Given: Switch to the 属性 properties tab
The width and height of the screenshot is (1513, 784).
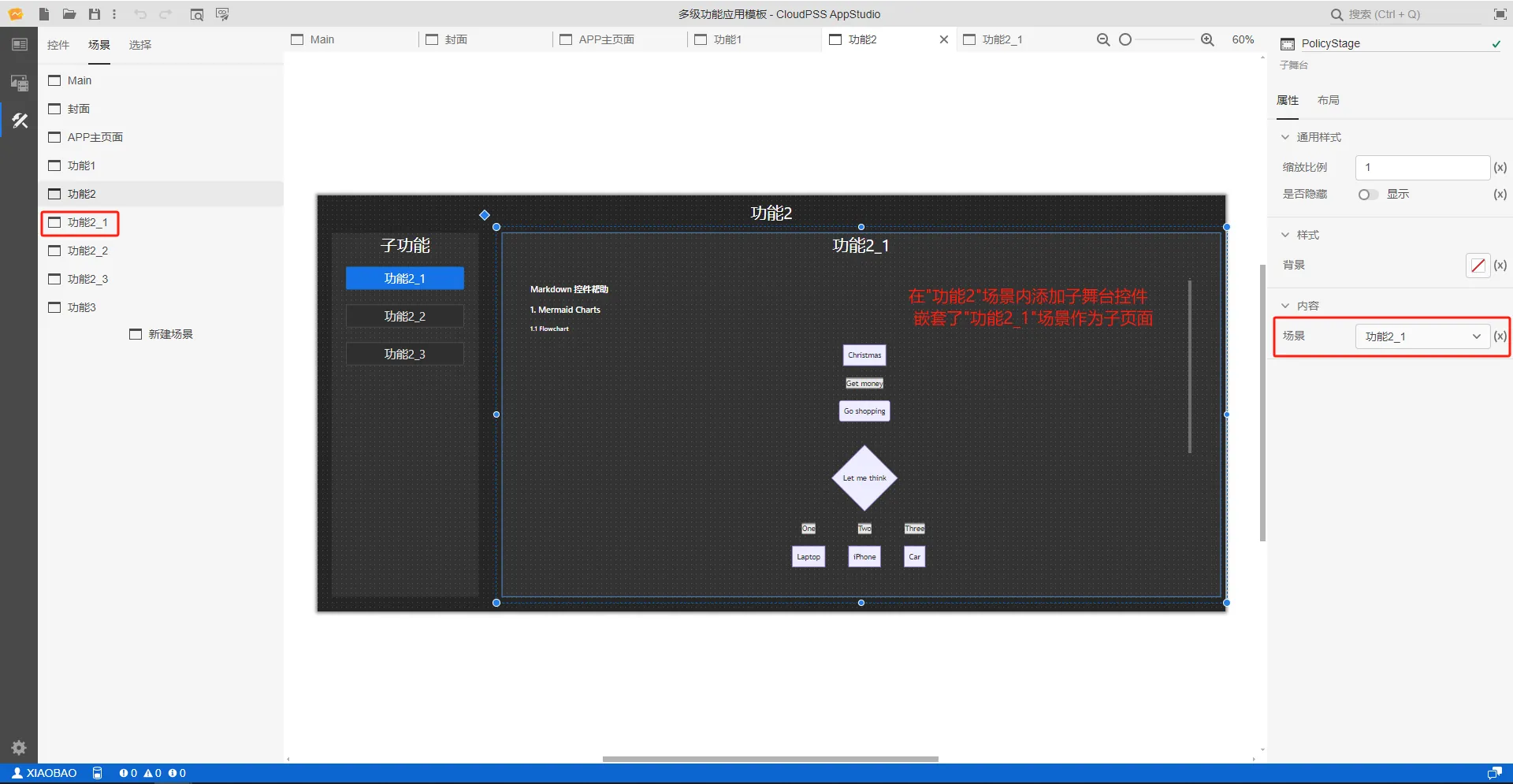Looking at the screenshot, I should pyautogui.click(x=1288, y=100).
